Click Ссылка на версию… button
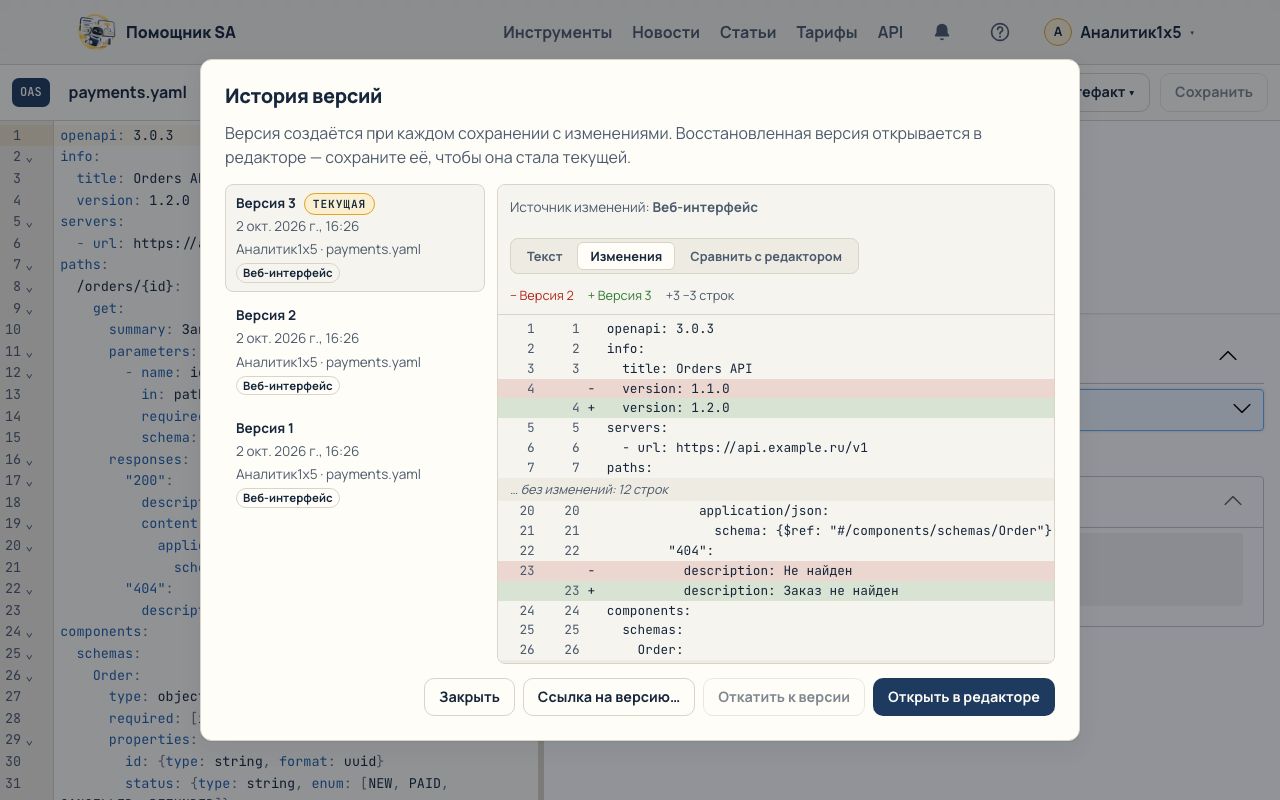This screenshot has width=1280, height=800. click(608, 697)
